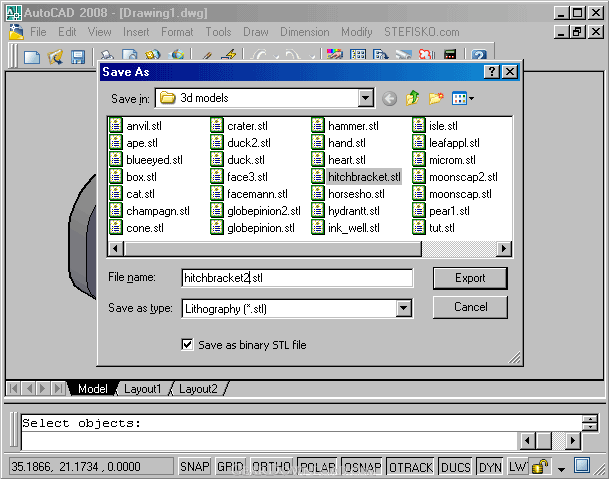Image resolution: width=609 pixels, height=479 pixels.
Task: Open the Views menu icon in dialog
Action: tap(462, 98)
